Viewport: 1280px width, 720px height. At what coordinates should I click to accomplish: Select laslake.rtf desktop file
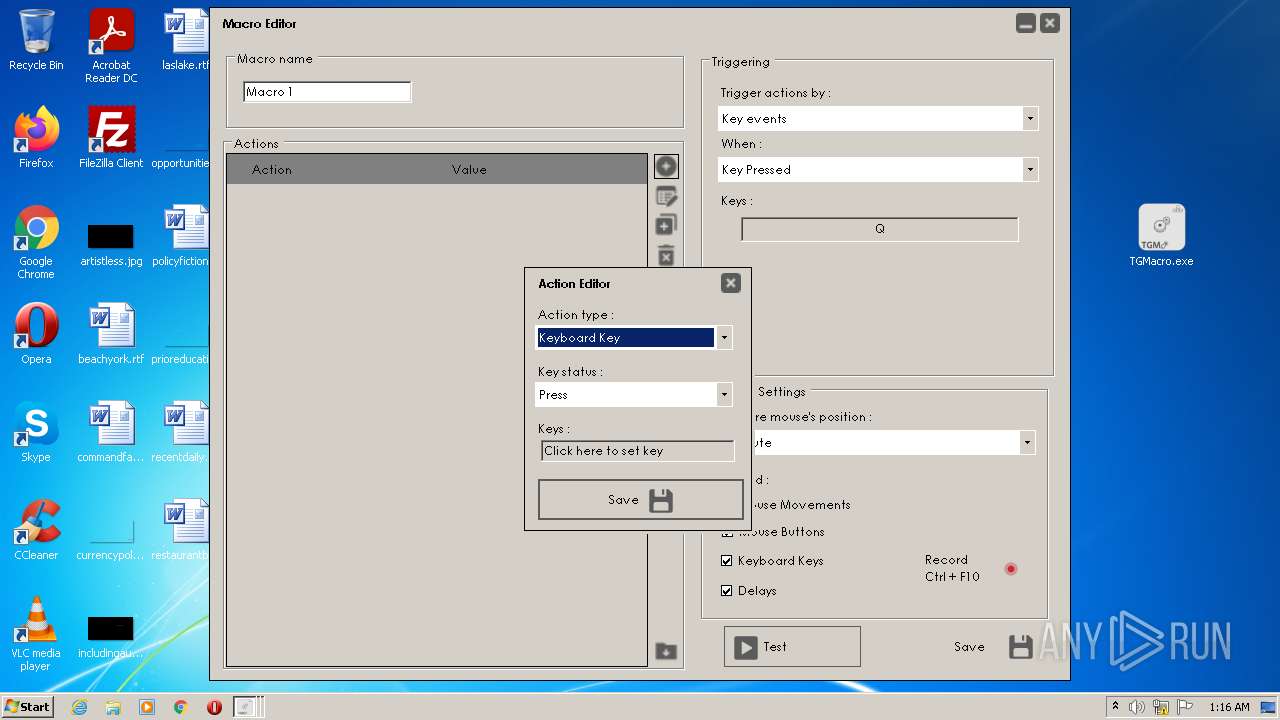[x=186, y=40]
